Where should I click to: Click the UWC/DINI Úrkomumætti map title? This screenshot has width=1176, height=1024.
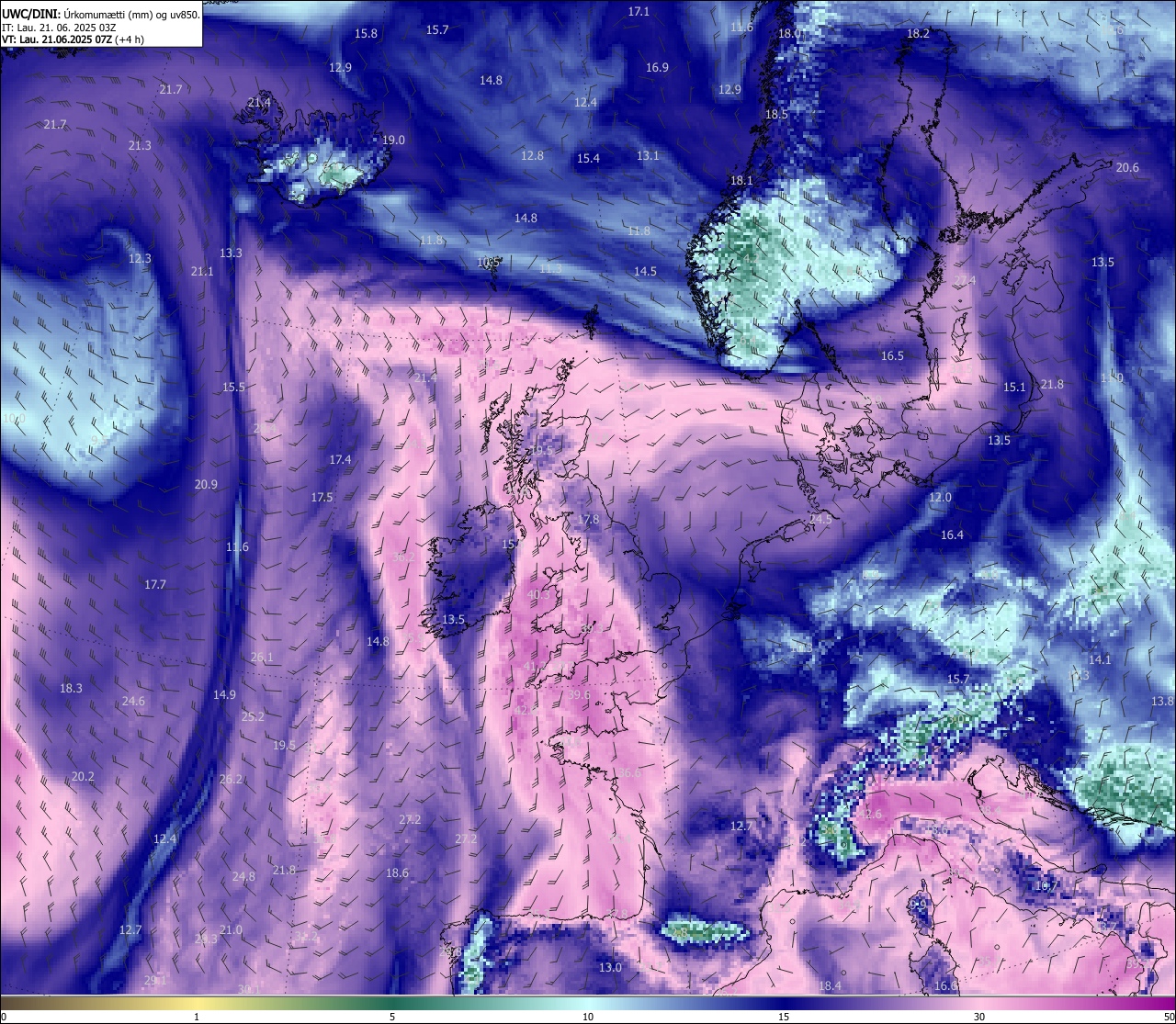(100, 14)
